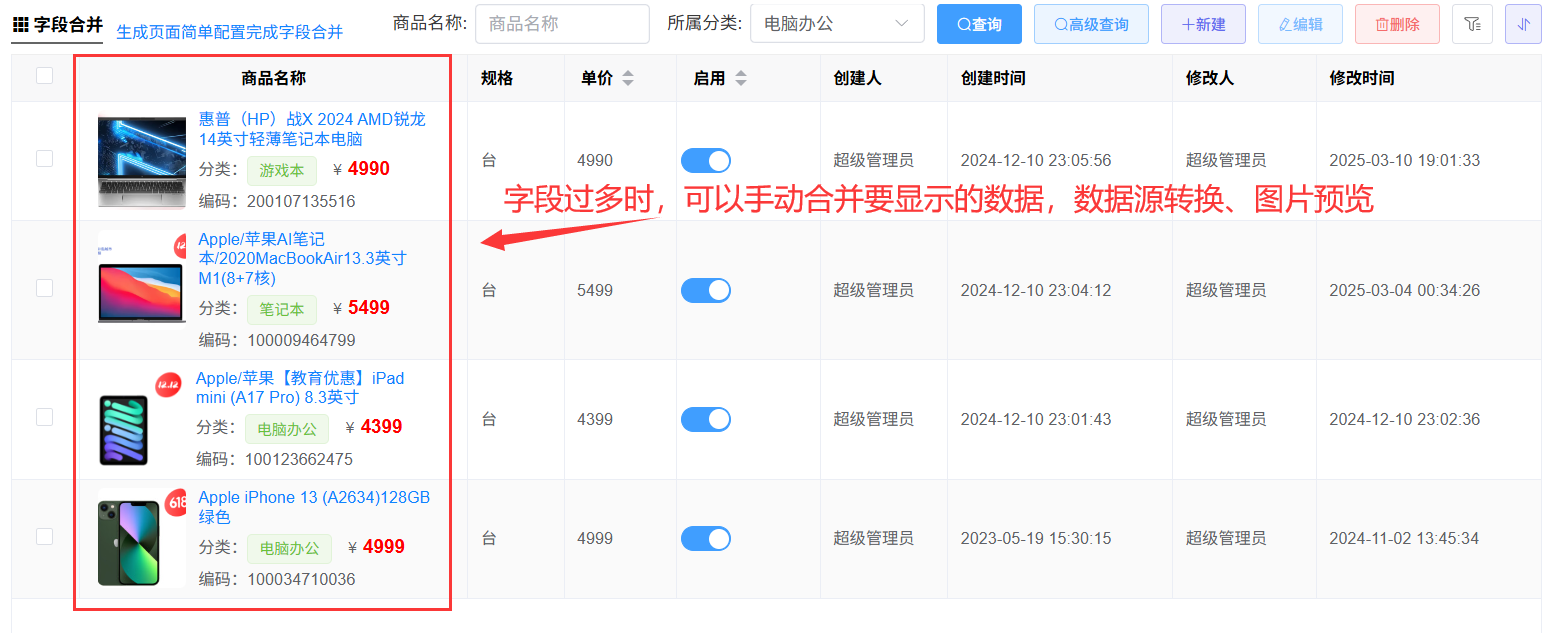Click product code 100034710036

[301, 579]
